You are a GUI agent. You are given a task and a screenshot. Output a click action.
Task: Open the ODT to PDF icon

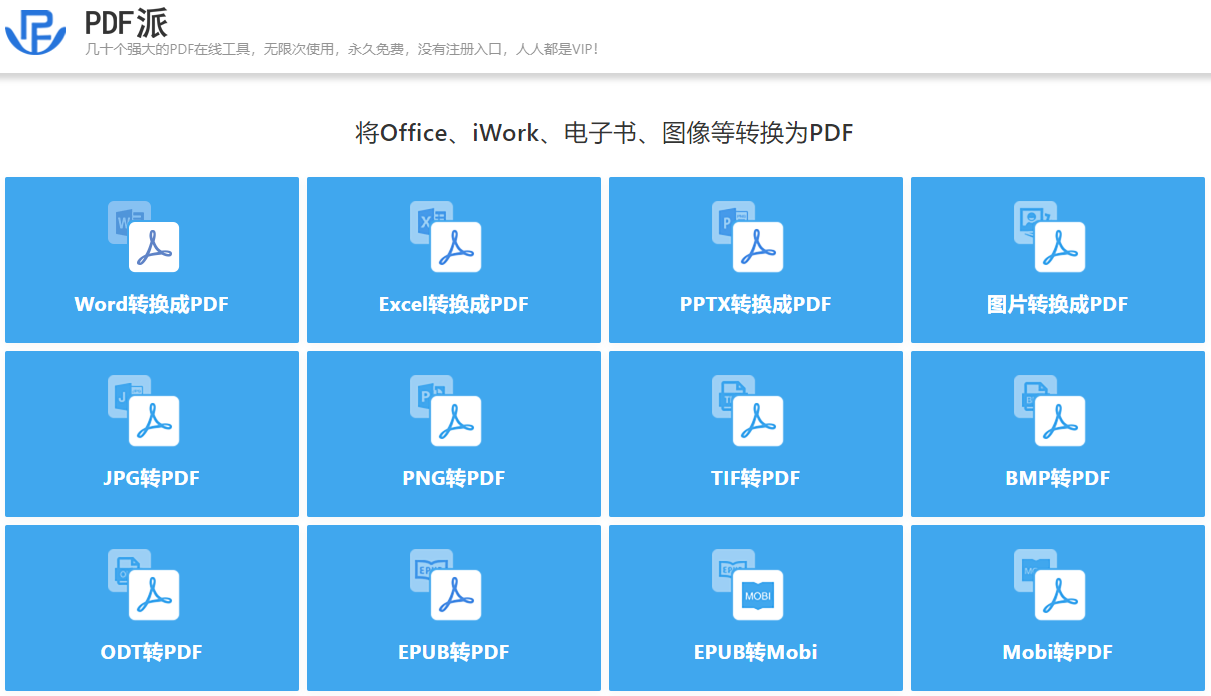point(144,585)
